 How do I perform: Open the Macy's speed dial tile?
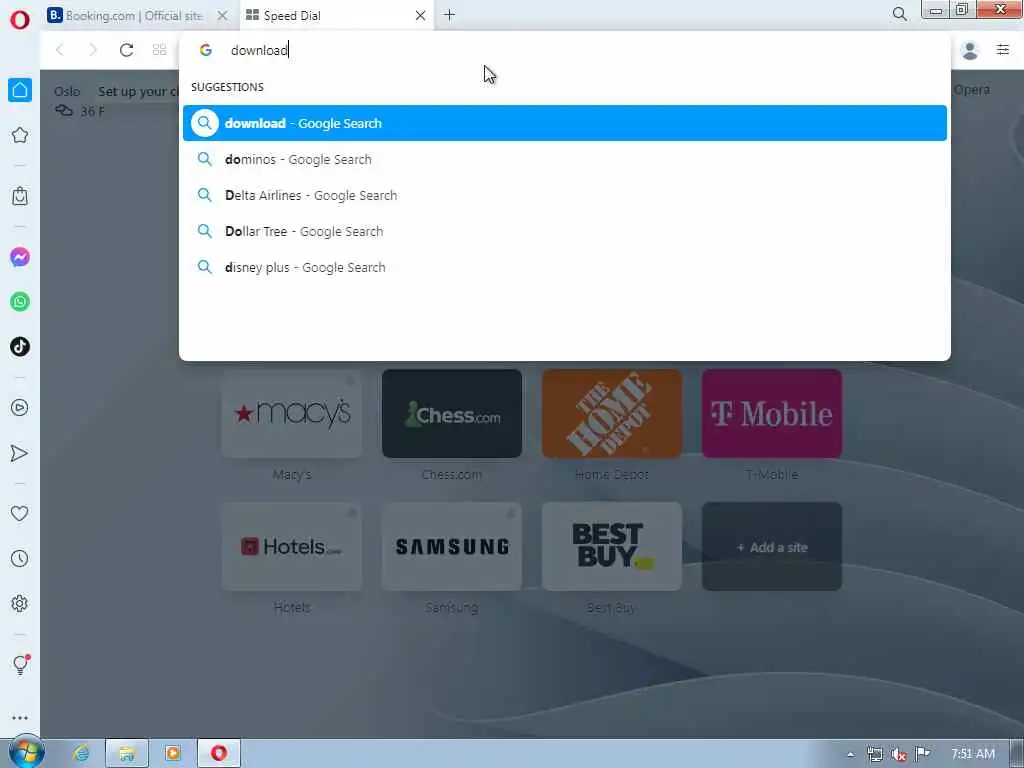[x=292, y=413]
